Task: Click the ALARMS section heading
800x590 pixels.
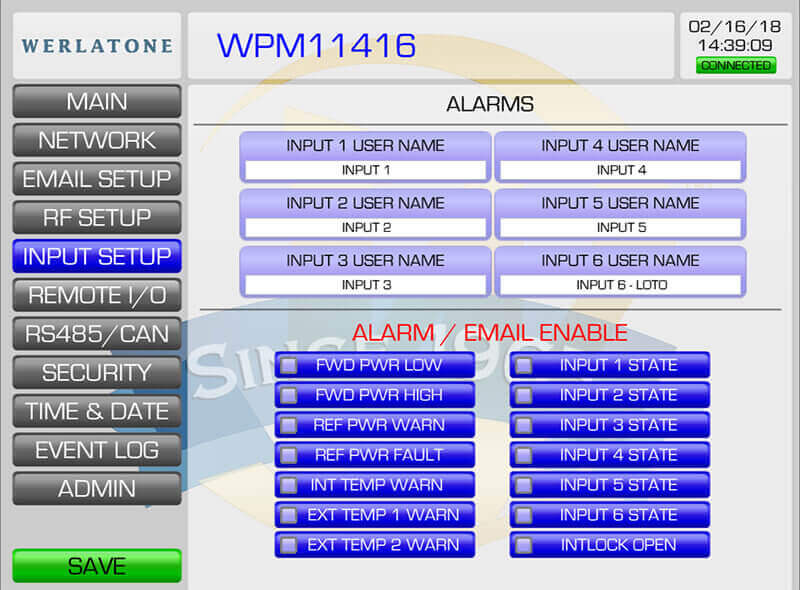Action: tap(490, 104)
